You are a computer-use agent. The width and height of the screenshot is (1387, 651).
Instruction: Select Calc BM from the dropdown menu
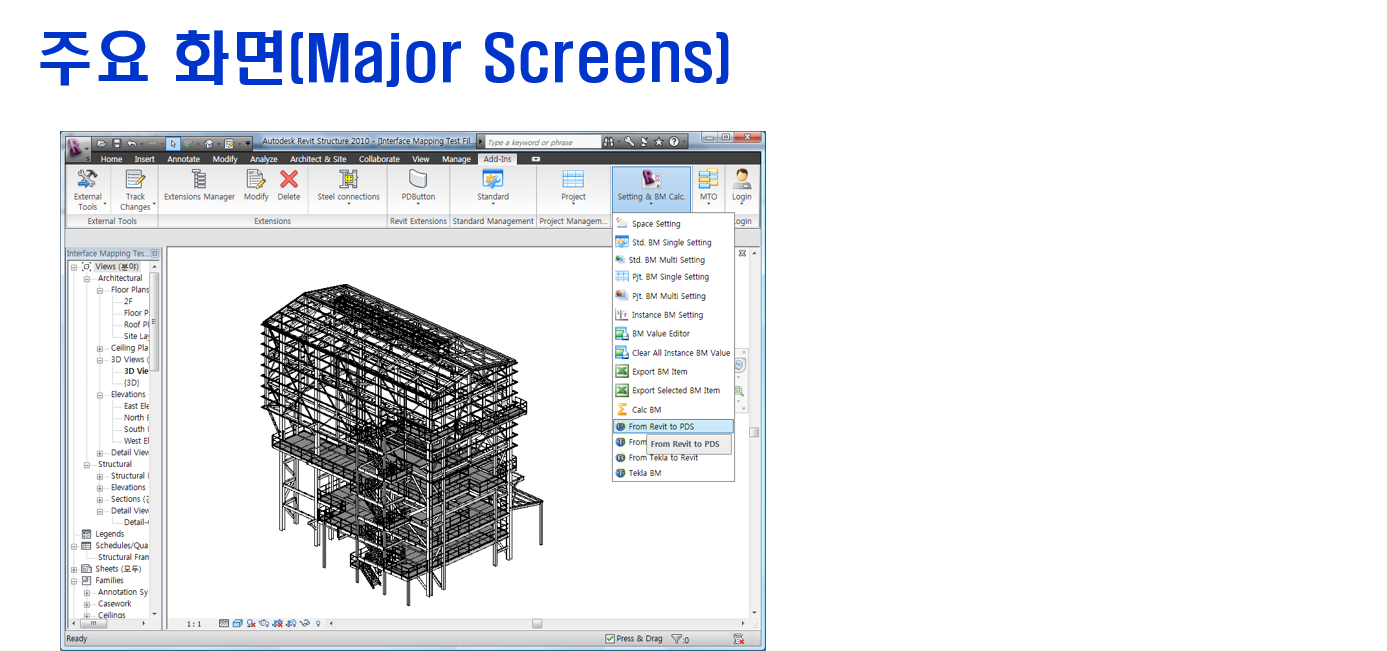(646, 410)
